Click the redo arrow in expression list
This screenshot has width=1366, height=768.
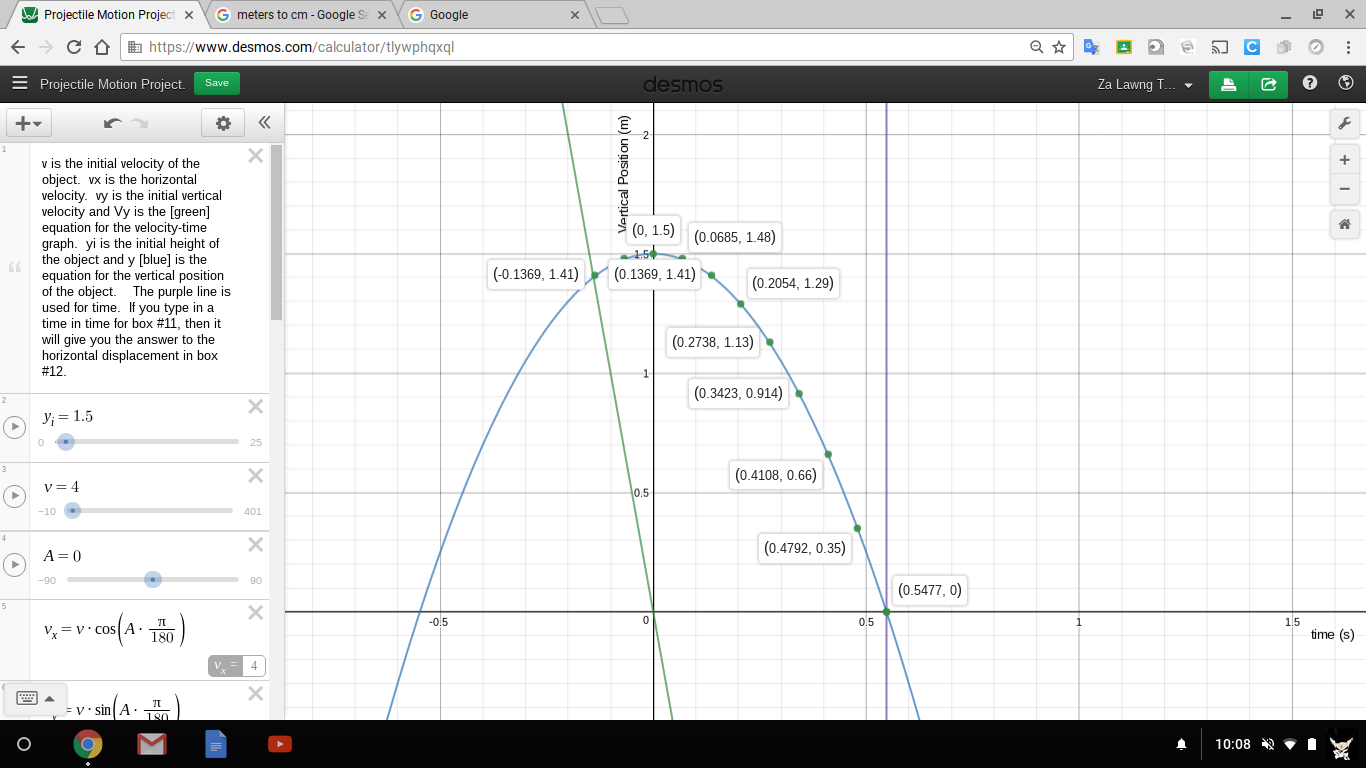[x=139, y=123]
